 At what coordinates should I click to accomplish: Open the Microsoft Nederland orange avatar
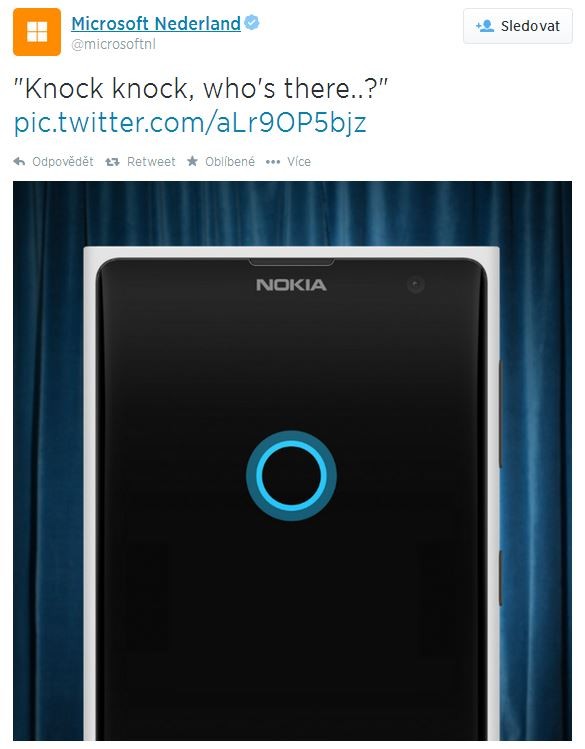tap(37, 32)
